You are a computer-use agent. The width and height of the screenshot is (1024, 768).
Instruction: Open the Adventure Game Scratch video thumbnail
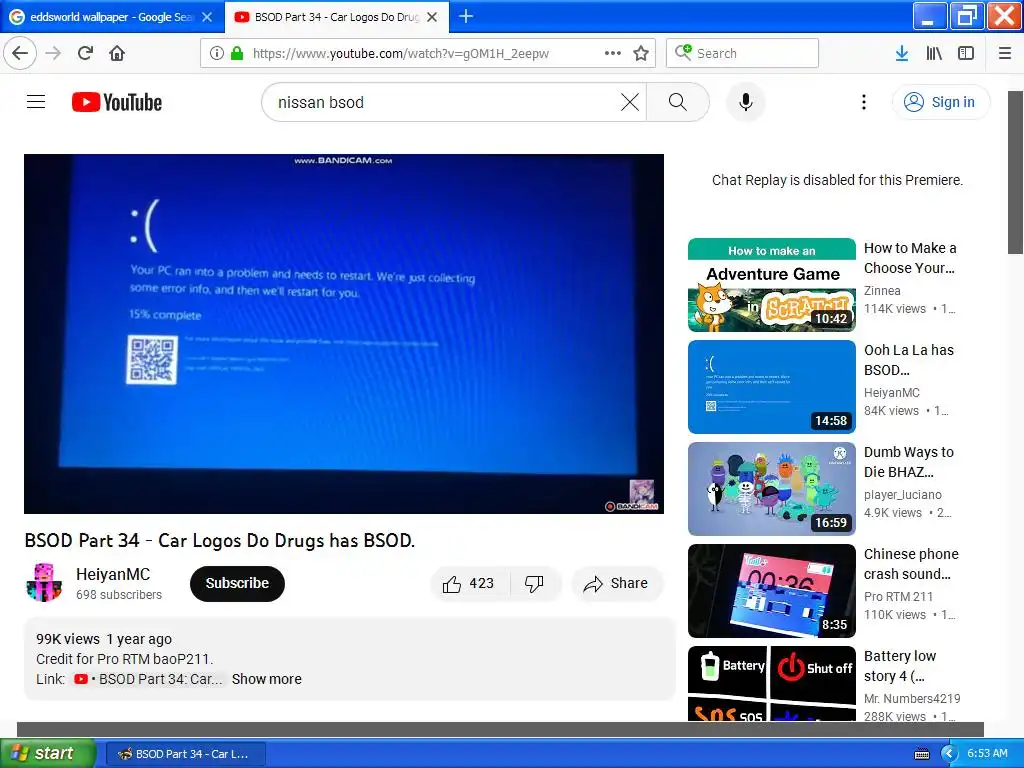pos(771,285)
